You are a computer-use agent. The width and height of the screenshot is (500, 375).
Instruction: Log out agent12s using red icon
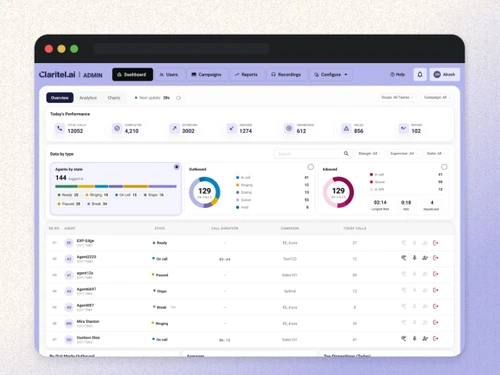click(x=436, y=274)
